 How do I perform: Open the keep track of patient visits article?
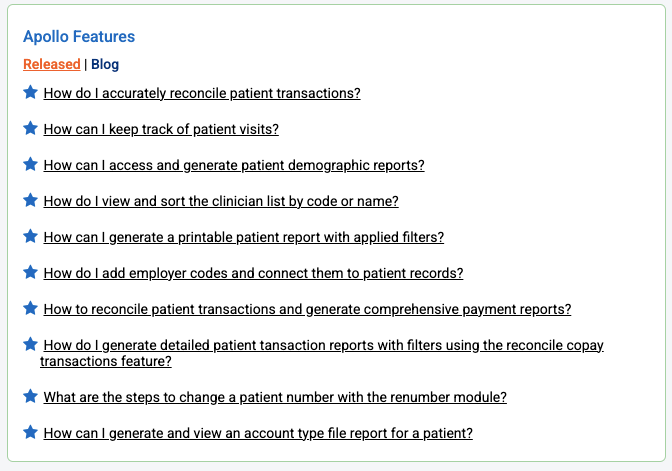click(161, 129)
